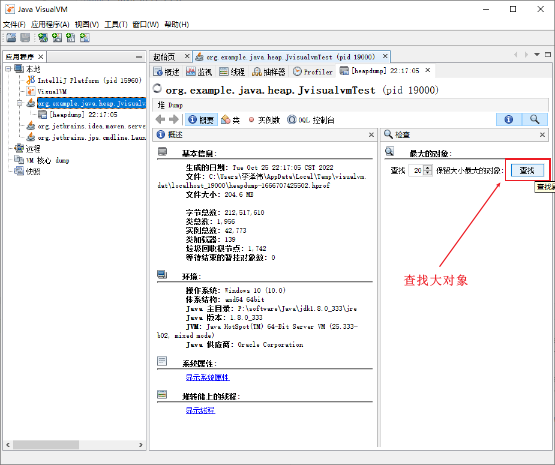Click the 基本信息 section icon
Image resolution: width=555 pixels, height=465 pixels.
tap(162, 152)
